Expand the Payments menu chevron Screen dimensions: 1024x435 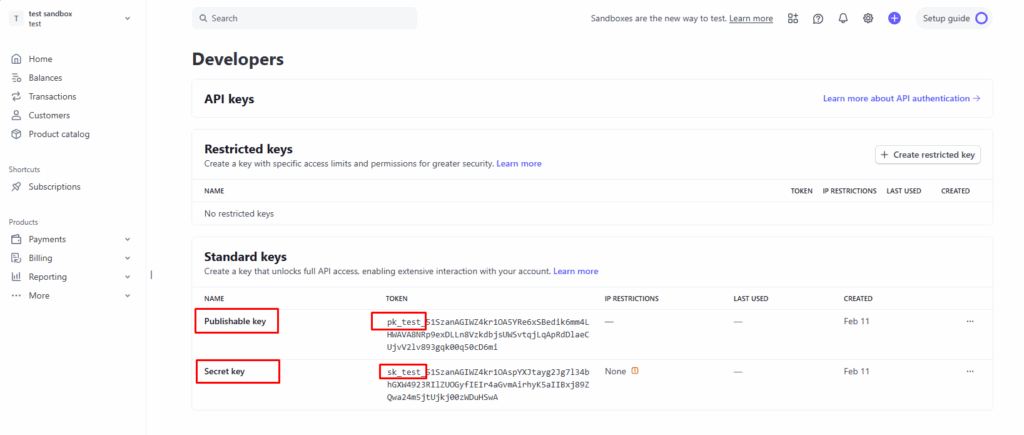click(x=127, y=240)
